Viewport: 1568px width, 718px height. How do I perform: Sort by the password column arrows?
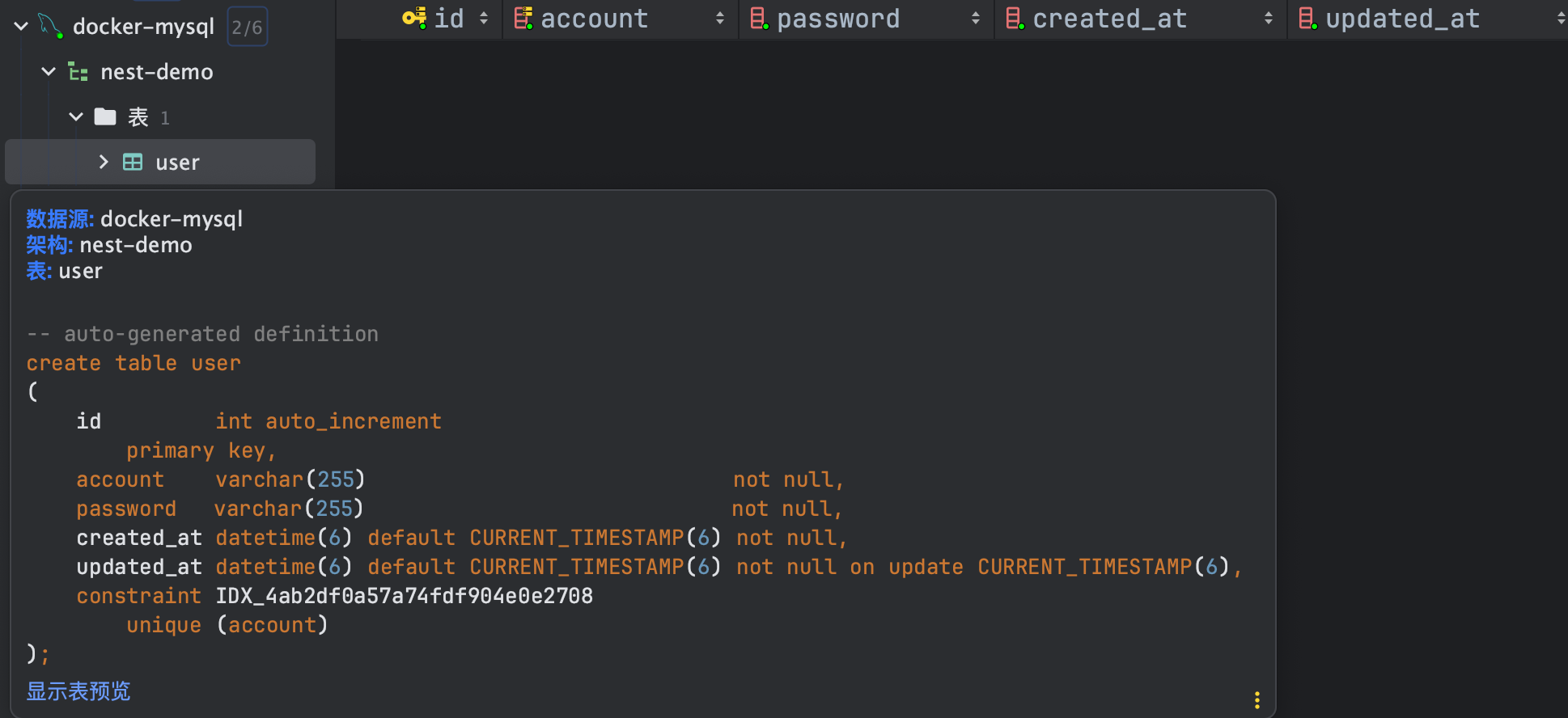[x=976, y=18]
